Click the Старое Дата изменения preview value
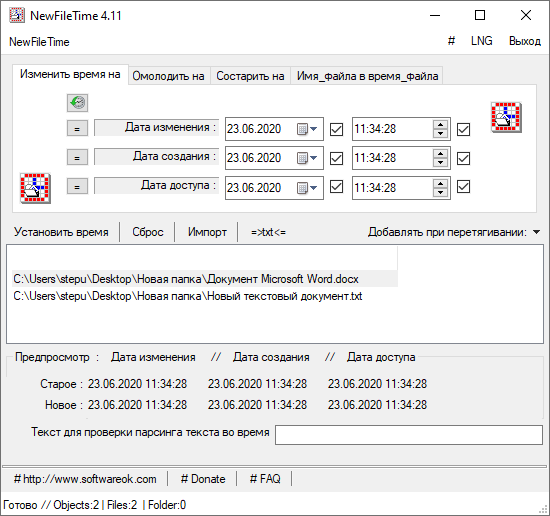The height and width of the screenshot is (516, 550). click(137, 384)
